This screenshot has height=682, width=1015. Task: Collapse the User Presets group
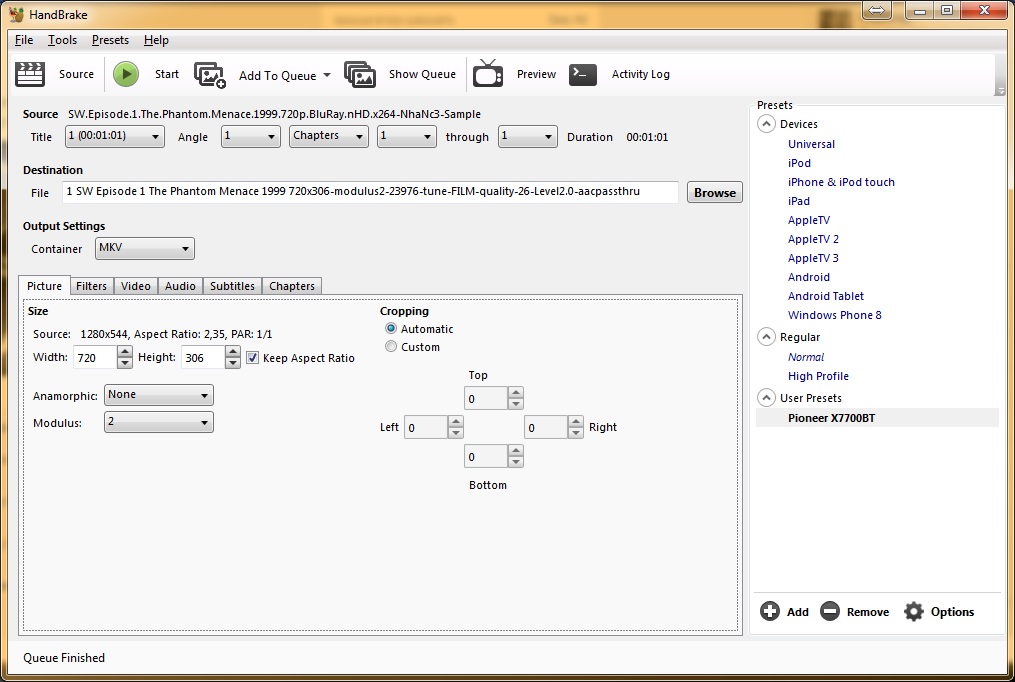(x=766, y=398)
